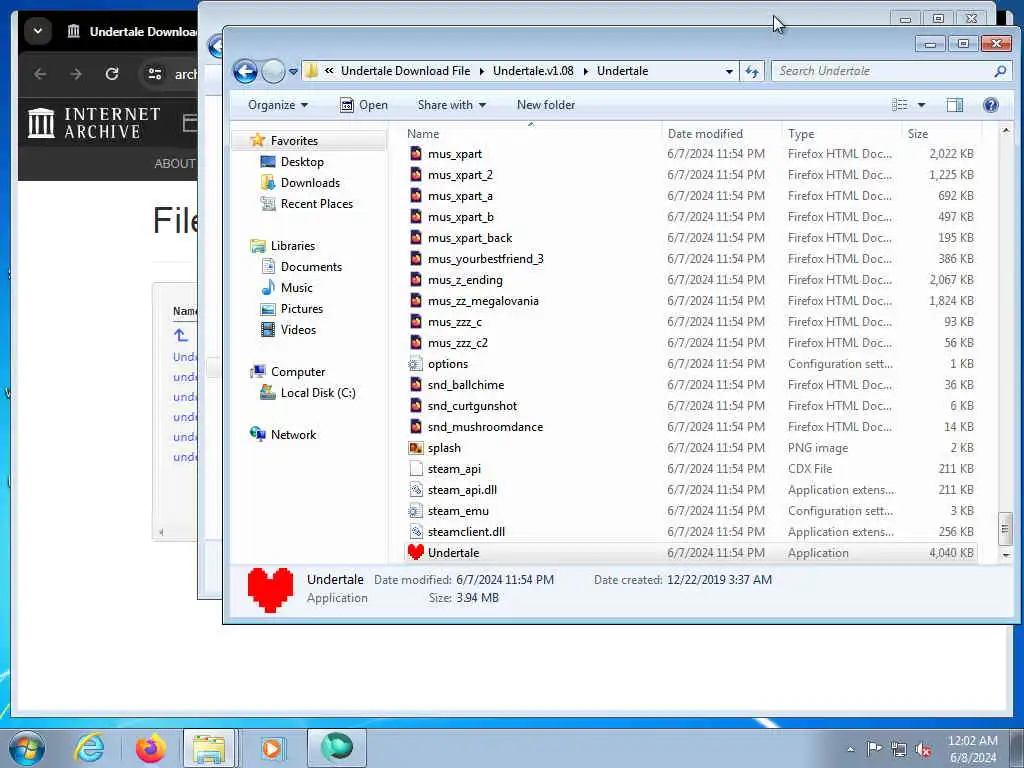Sort files by Size column
Image resolution: width=1024 pixels, height=768 pixels.
click(918, 134)
